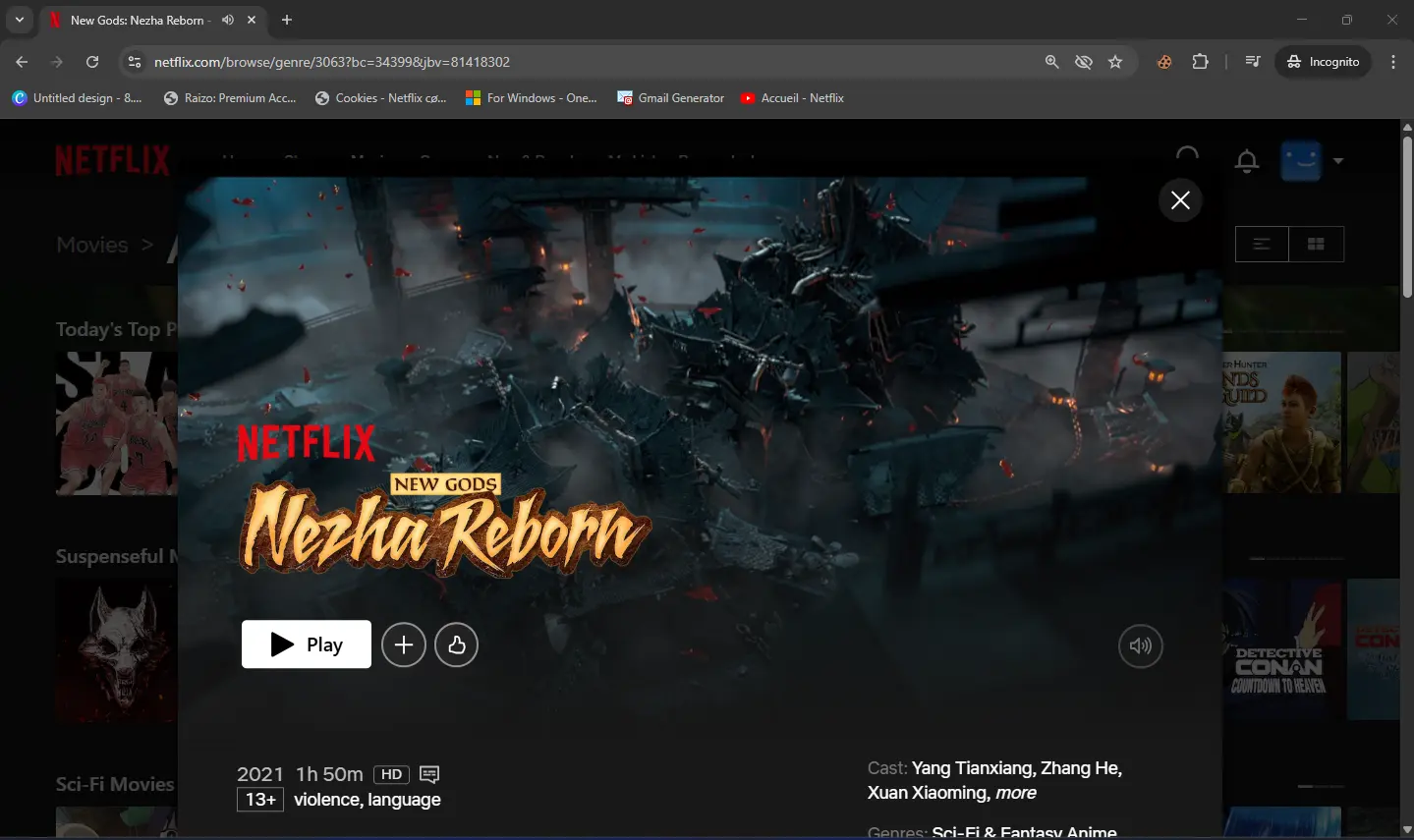
Task: Show more cast members
Action: point(1016,793)
